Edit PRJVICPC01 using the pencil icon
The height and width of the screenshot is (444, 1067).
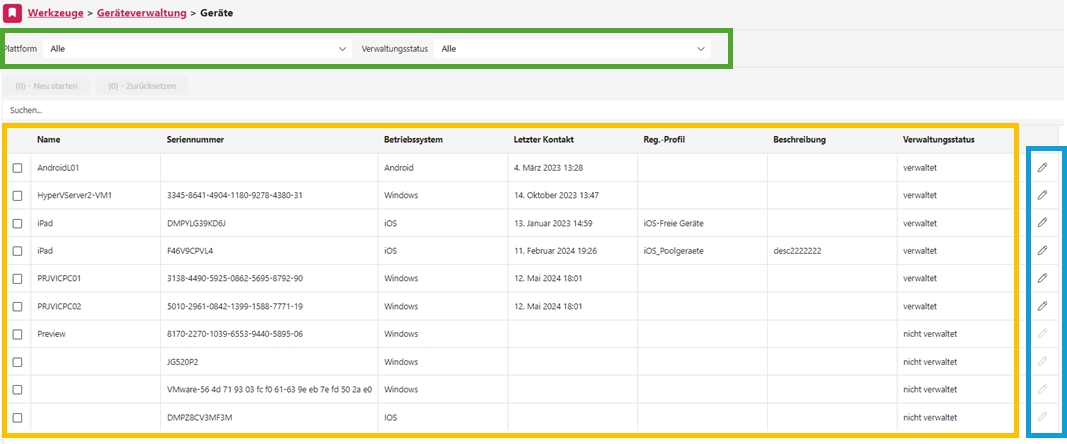pyautogui.click(x=1042, y=278)
